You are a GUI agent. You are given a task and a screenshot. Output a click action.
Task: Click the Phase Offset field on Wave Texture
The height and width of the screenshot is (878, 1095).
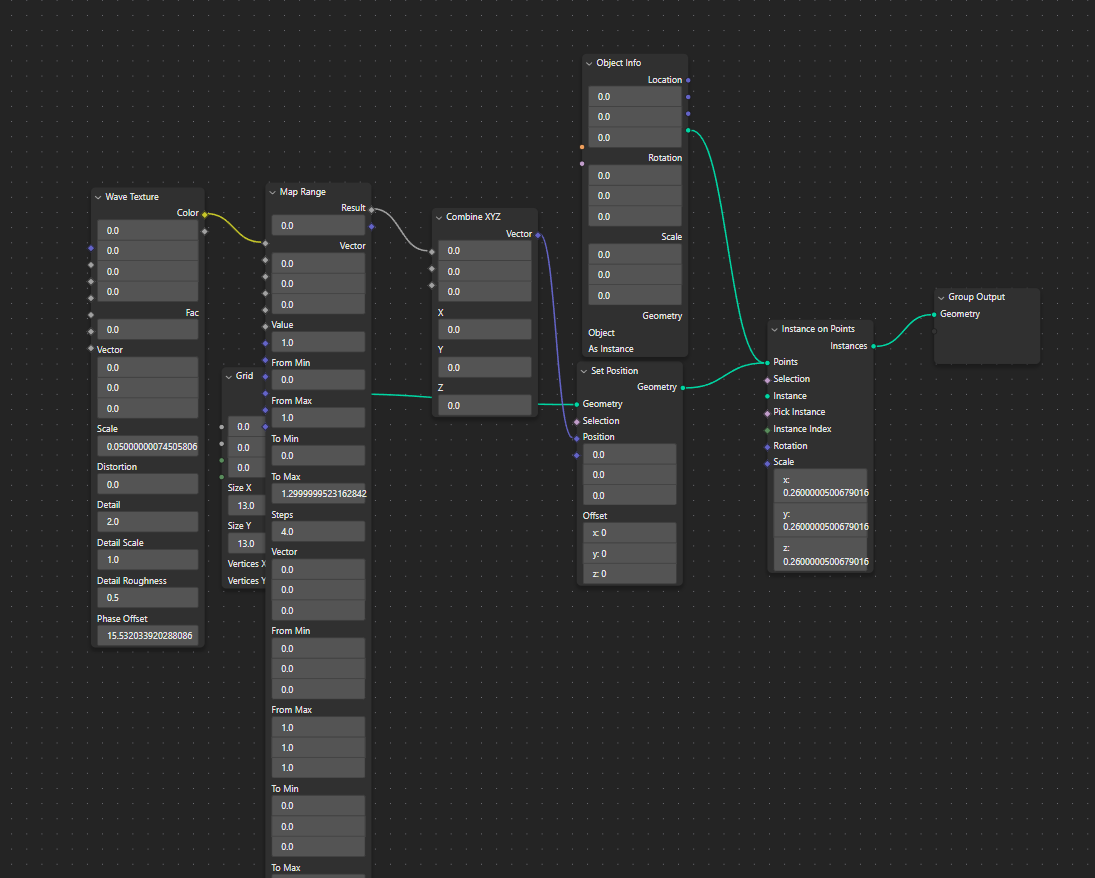coord(147,635)
